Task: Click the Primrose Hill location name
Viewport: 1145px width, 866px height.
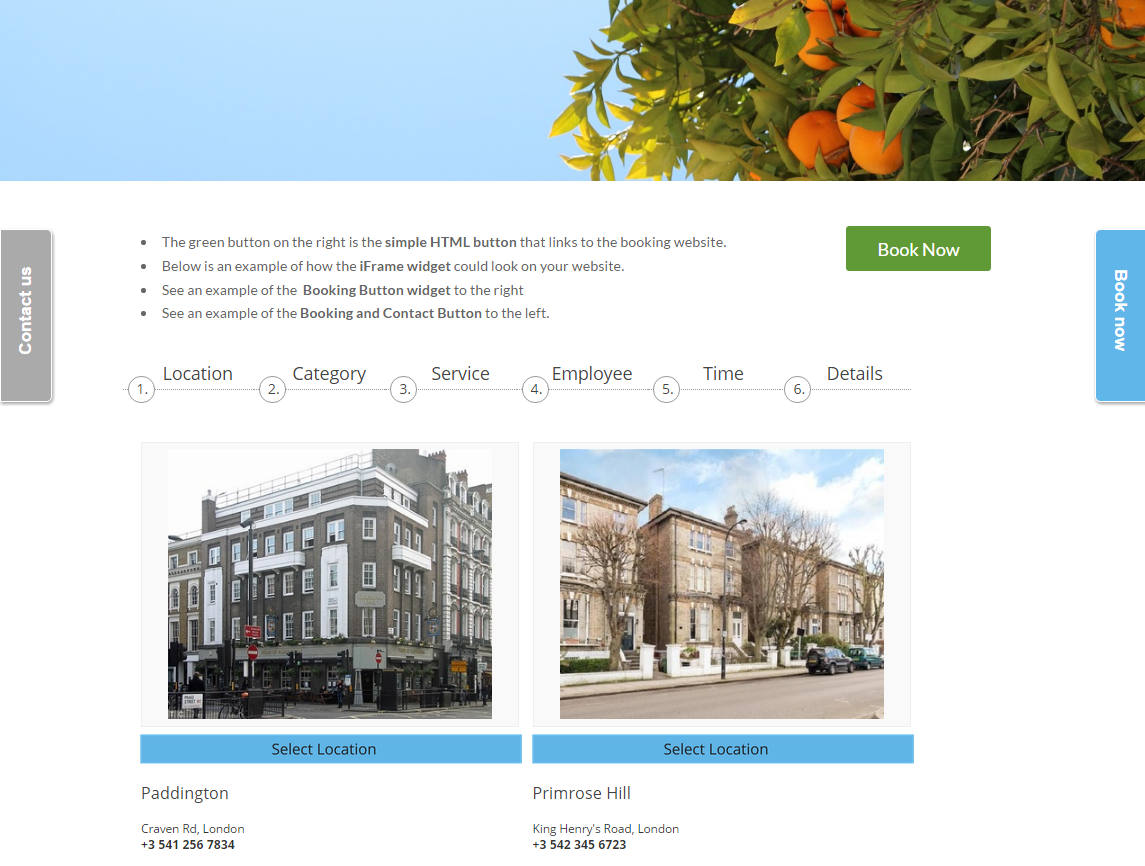Action: tap(581, 793)
